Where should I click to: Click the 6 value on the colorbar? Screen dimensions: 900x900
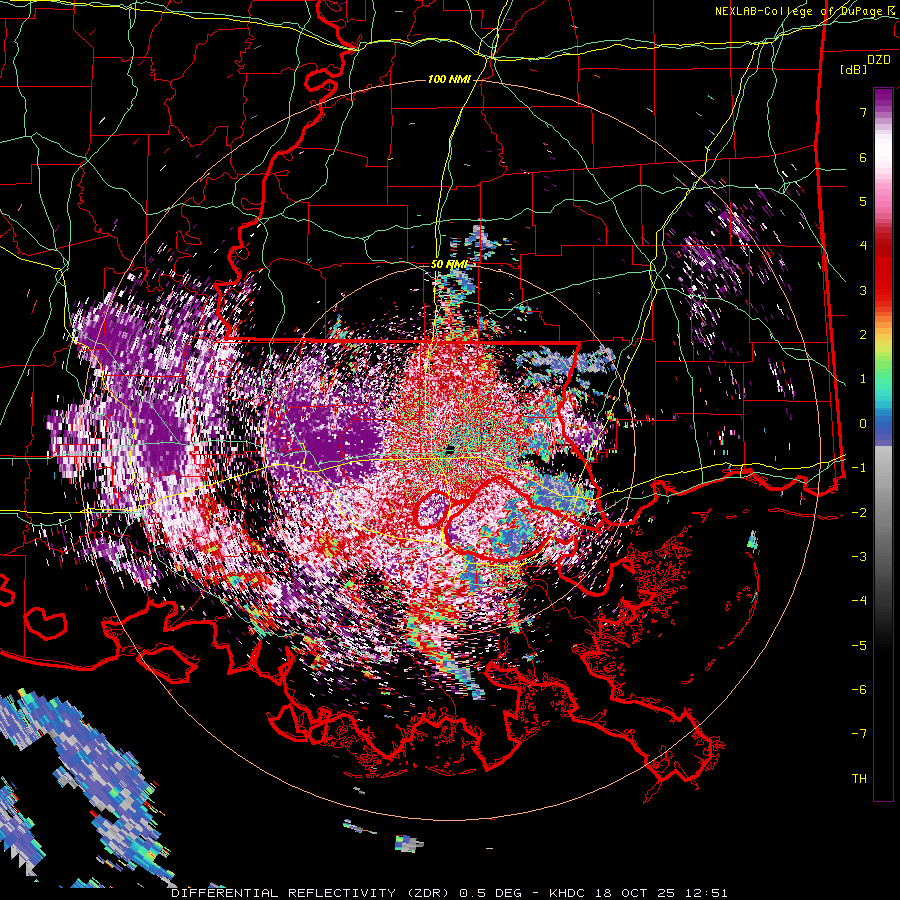tap(863, 157)
